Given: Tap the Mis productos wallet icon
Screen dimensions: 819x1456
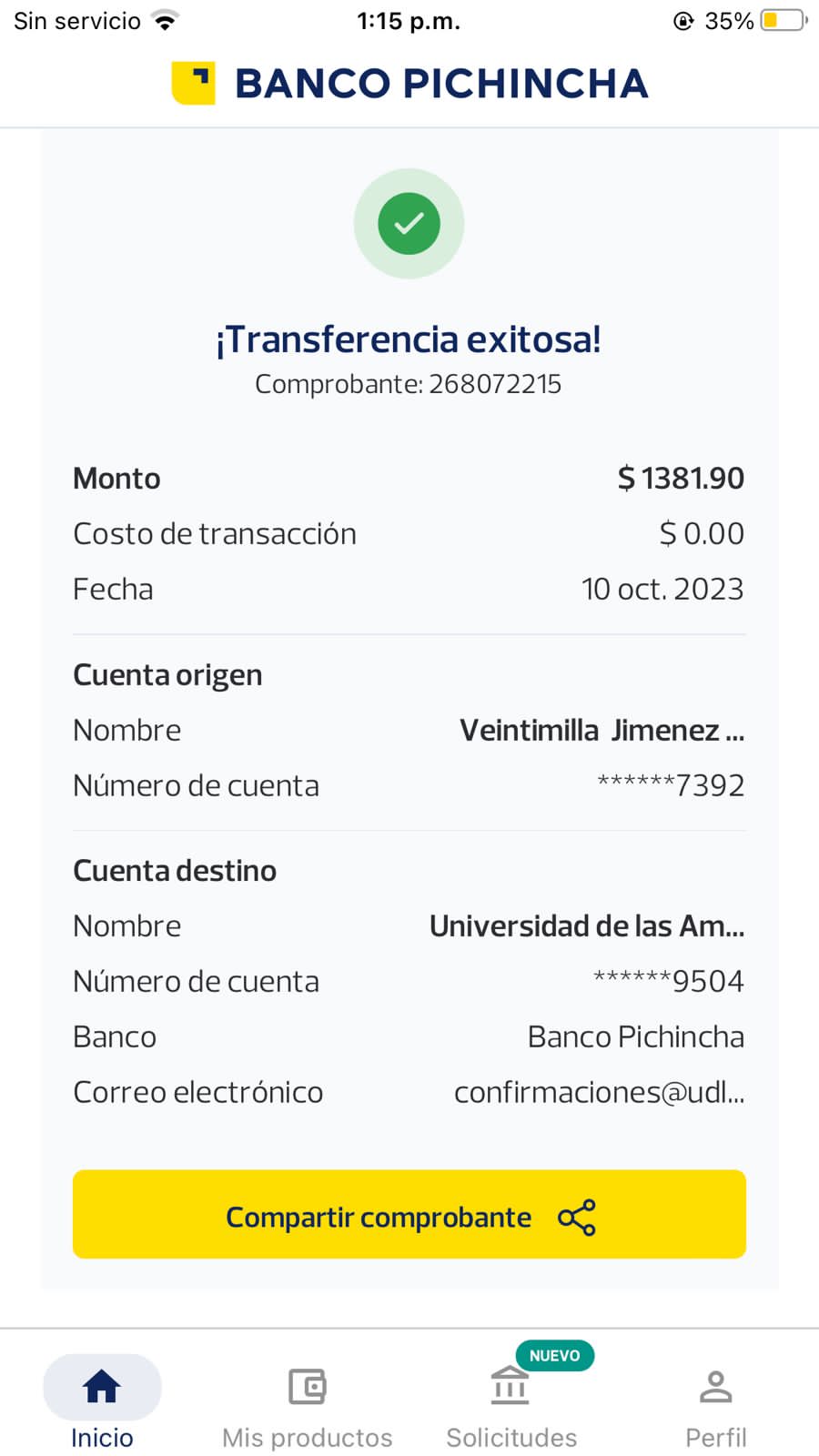Looking at the screenshot, I should (x=308, y=1387).
